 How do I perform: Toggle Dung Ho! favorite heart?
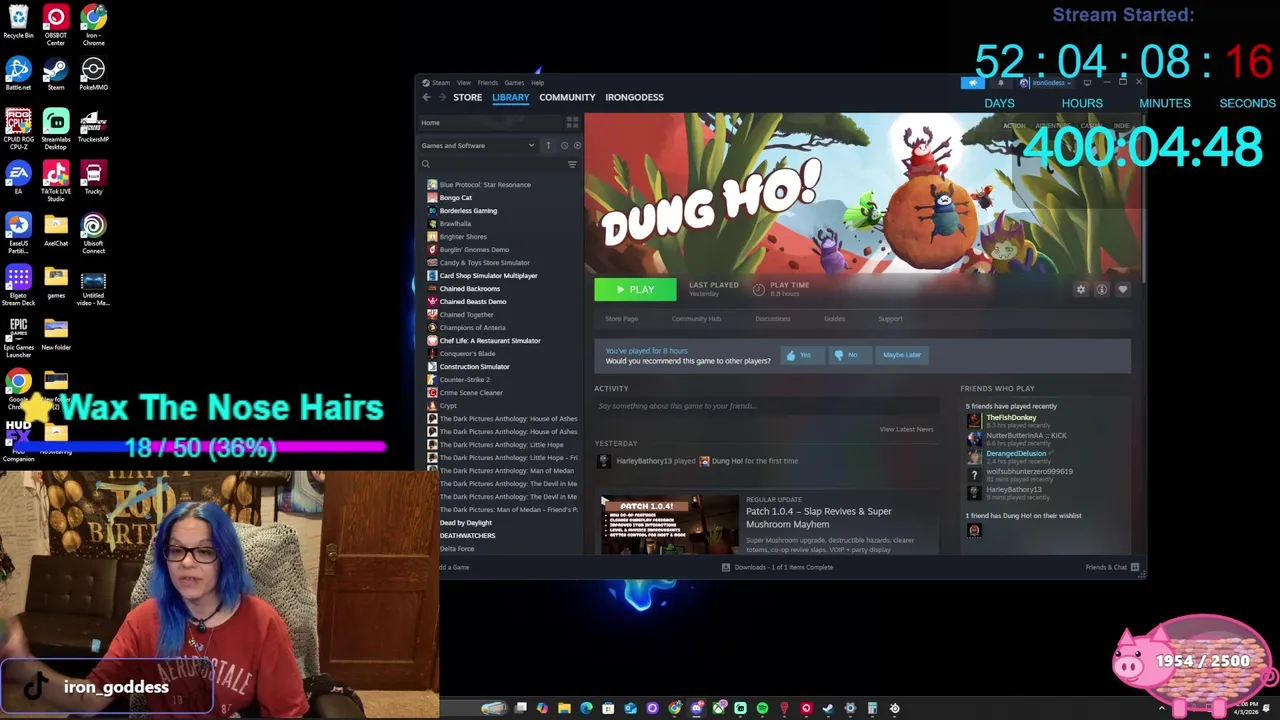point(1122,290)
